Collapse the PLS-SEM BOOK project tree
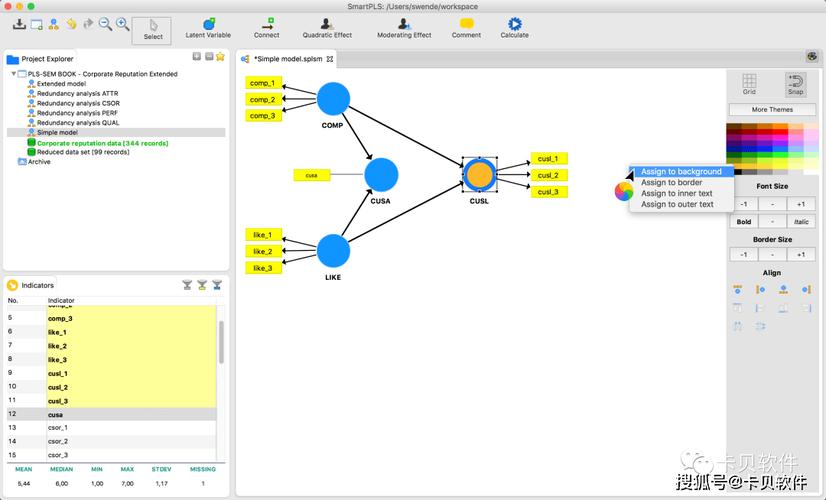The width and height of the screenshot is (826, 500). (13, 74)
